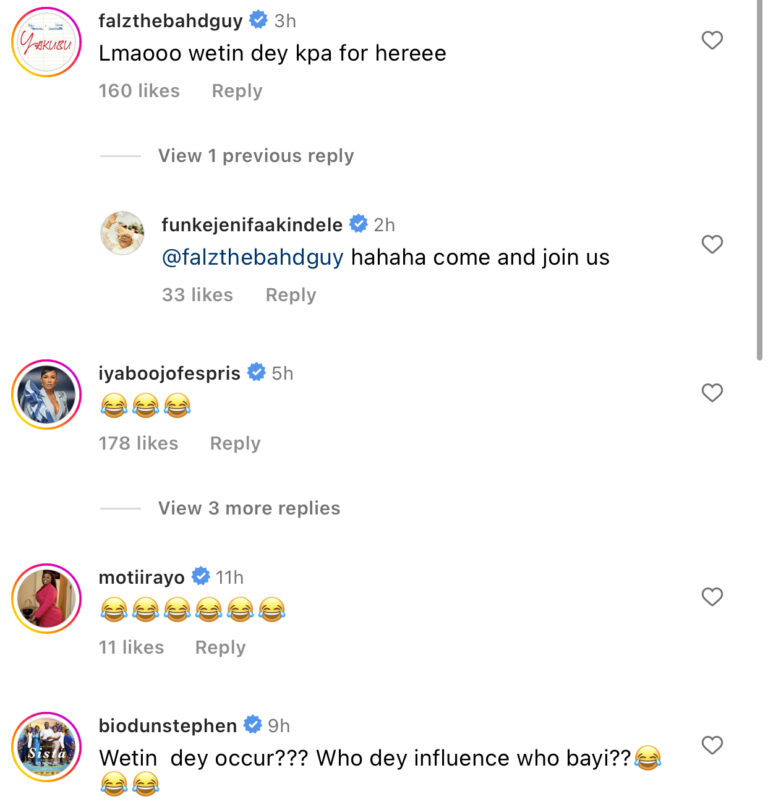Click Reply under iyaboojofespris's emojis
Screen dimensions: 768x807
coord(235,443)
